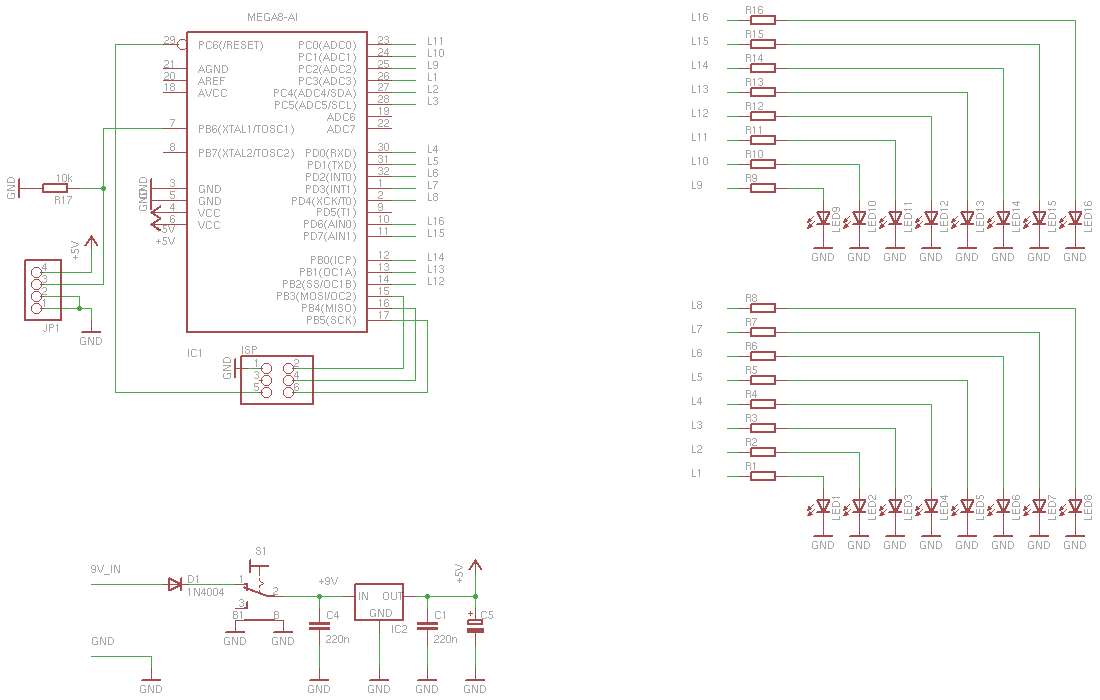Select the JP1 pin header connector

point(43,290)
